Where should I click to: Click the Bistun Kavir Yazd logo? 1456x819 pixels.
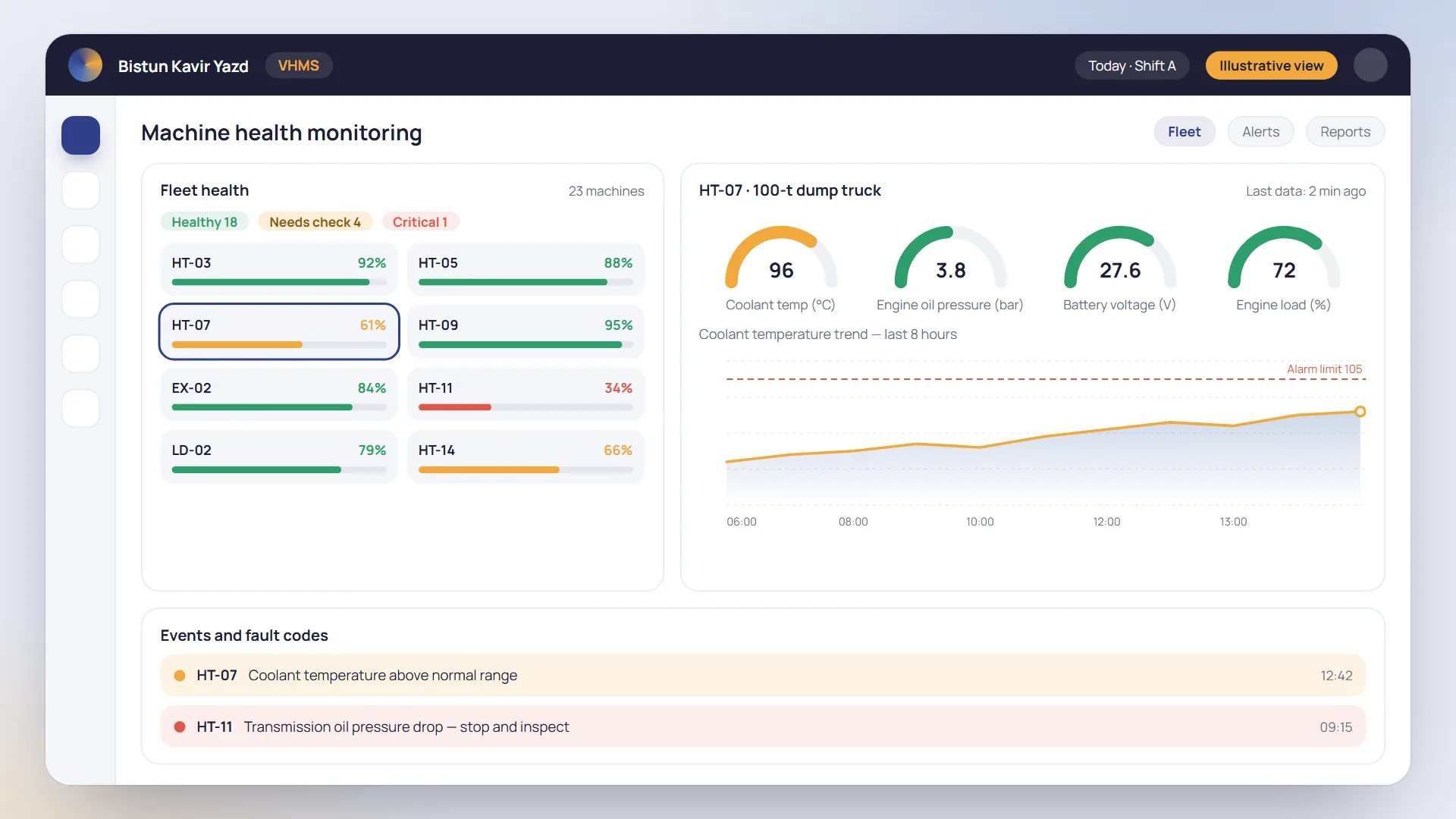(x=85, y=65)
